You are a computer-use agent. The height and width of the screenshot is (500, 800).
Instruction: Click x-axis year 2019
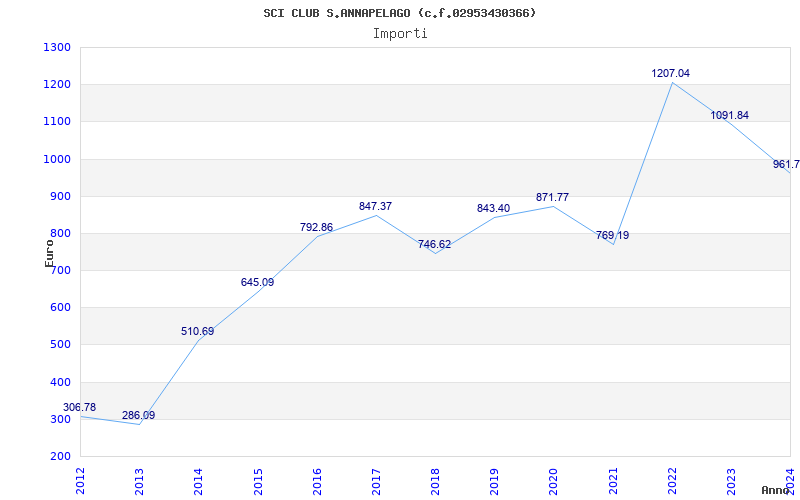(x=494, y=481)
